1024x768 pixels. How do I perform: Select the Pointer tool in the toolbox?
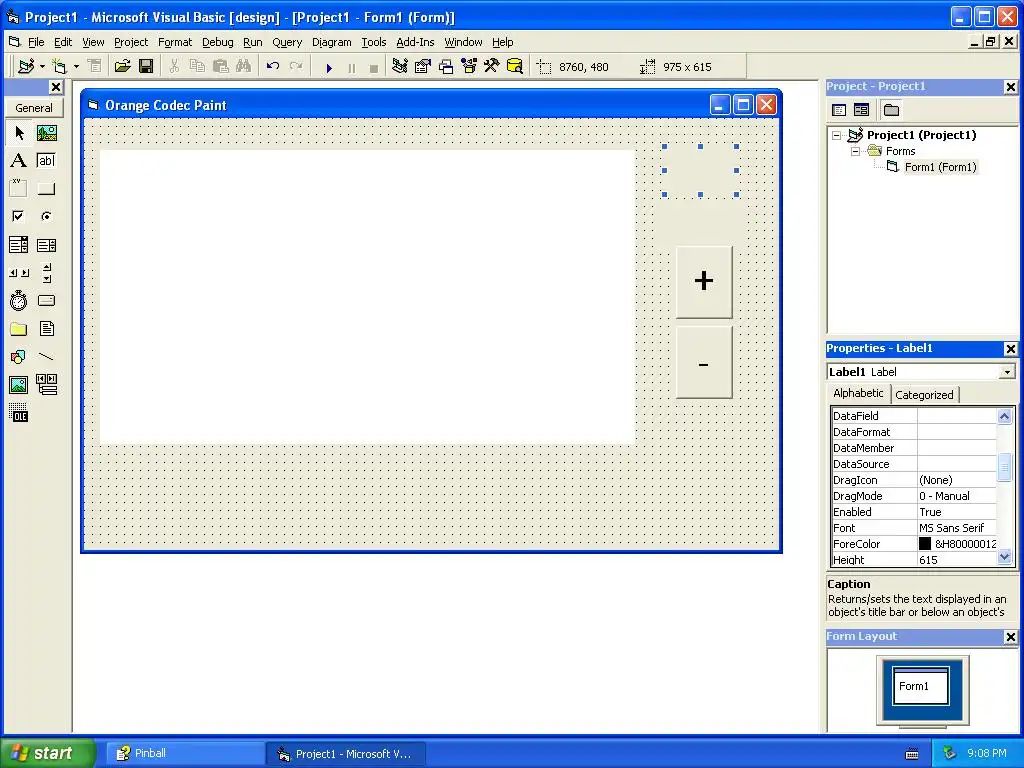[19, 133]
